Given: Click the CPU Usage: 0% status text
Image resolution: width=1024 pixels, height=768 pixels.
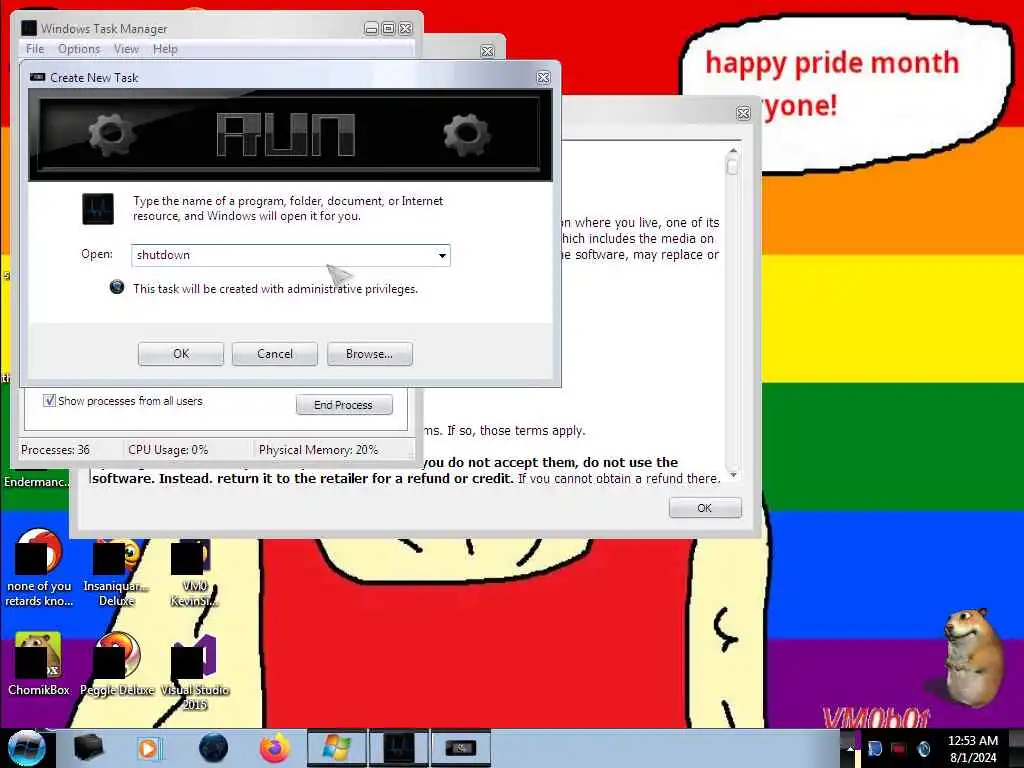Looking at the screenshot, I should pos(168,450).
